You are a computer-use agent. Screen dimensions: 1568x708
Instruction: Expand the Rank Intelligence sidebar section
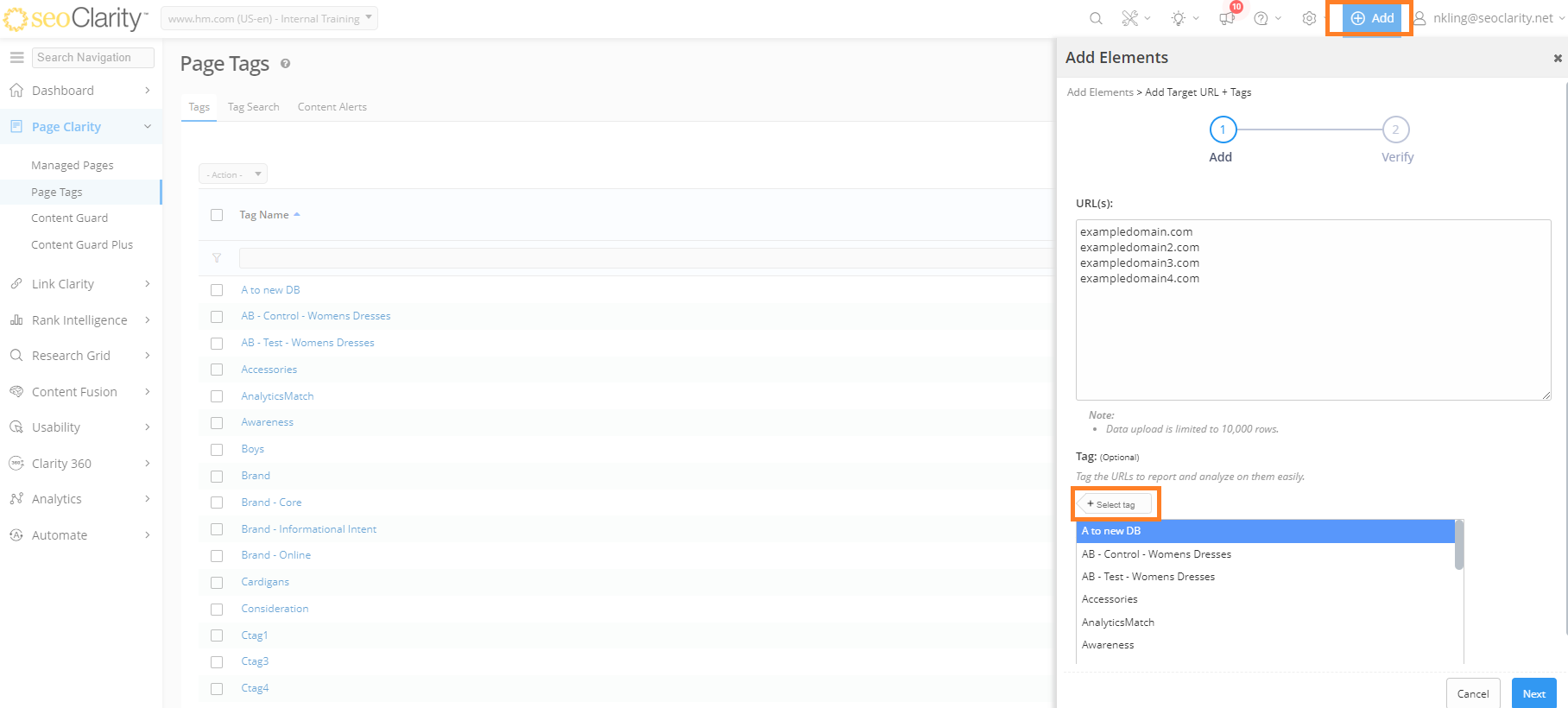click(x=80, y=320)
